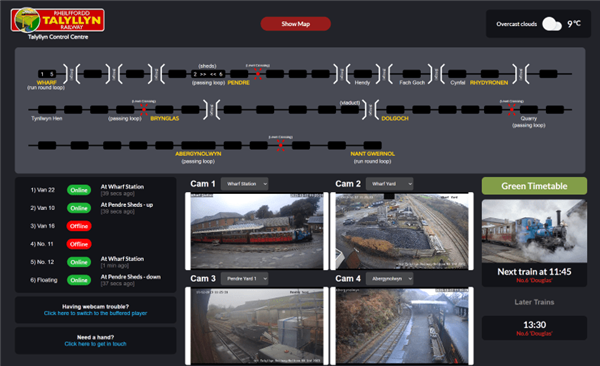Click the Online status of Van 22

(x=79, y=190)
